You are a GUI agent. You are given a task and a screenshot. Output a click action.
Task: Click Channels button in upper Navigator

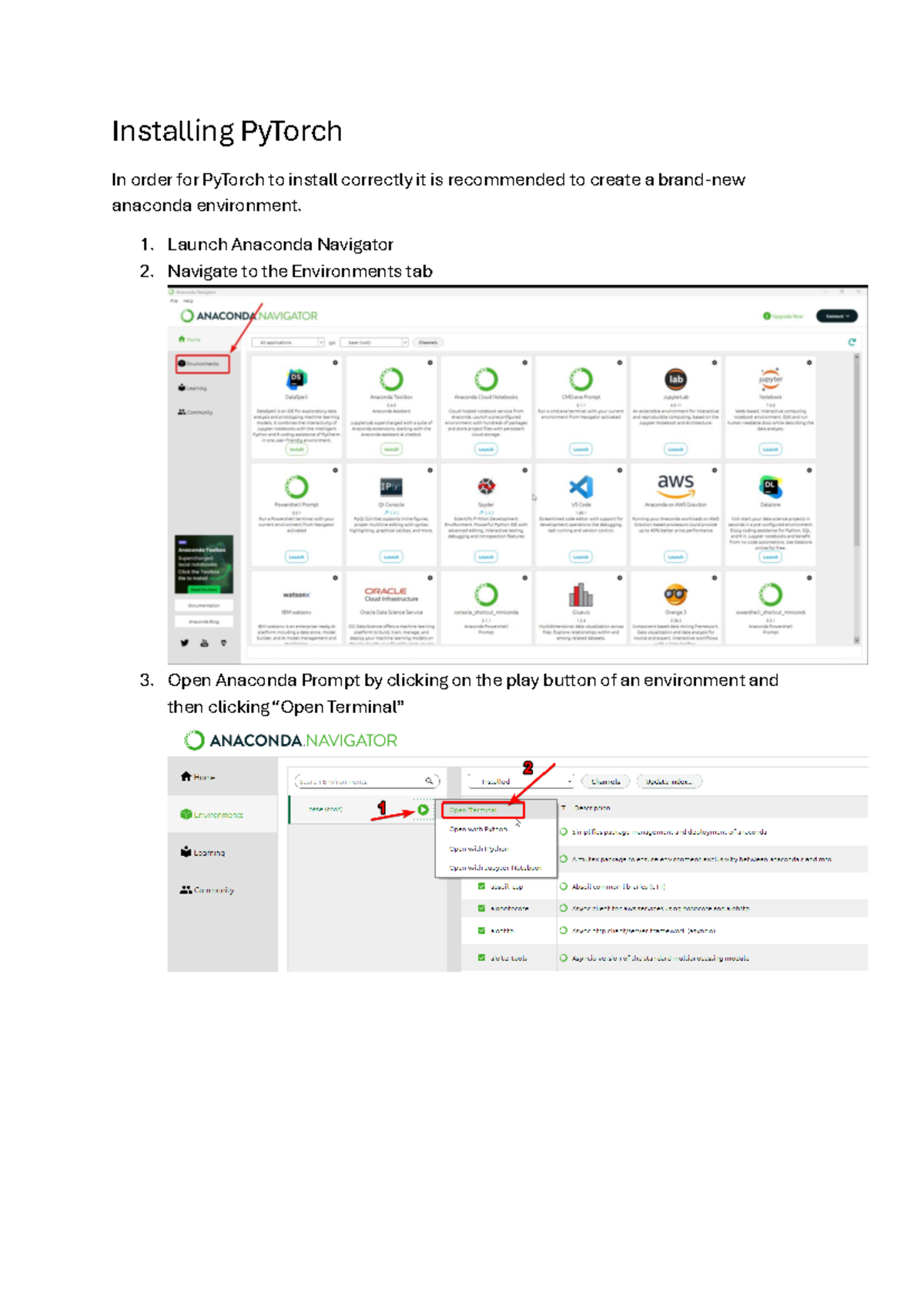[x=428, y=343]
